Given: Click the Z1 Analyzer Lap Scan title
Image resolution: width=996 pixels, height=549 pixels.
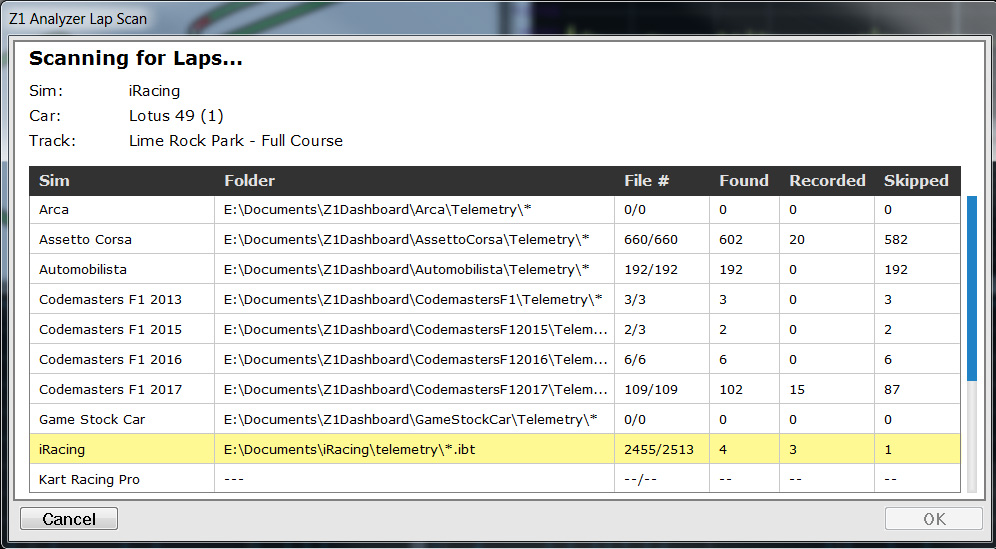Looking at the screenshot, I should (x=78, y=19).
